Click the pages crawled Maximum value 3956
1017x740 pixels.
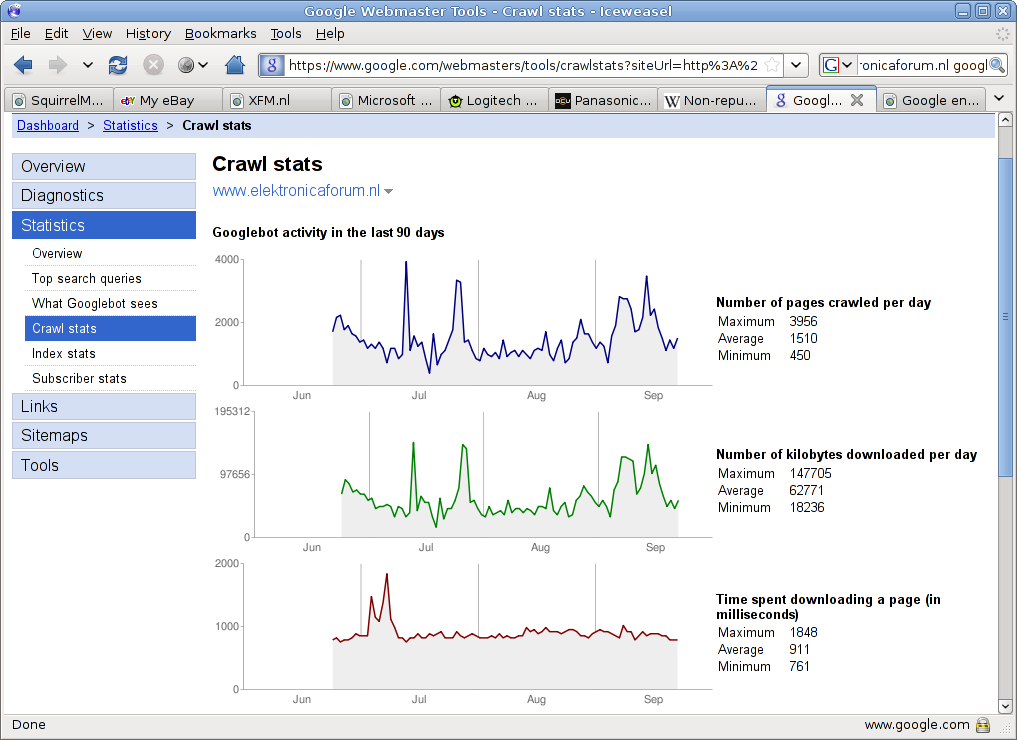803,322
